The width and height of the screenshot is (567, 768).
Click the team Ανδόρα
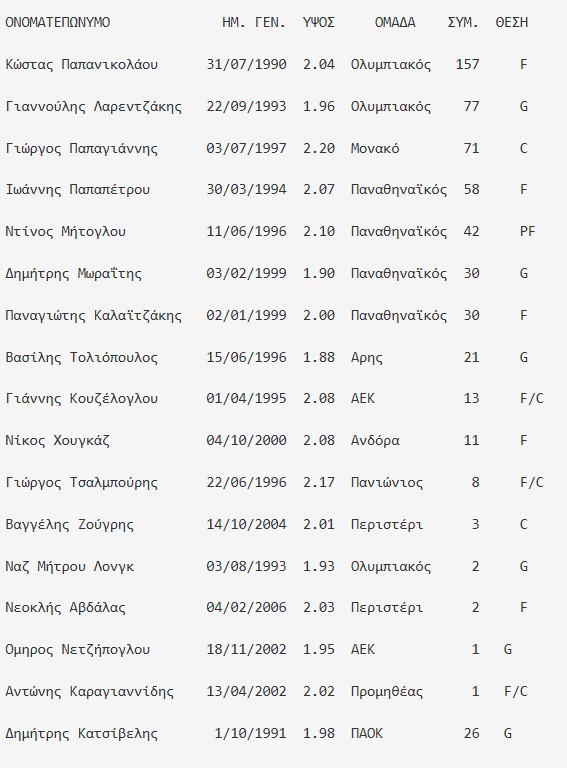375,440
